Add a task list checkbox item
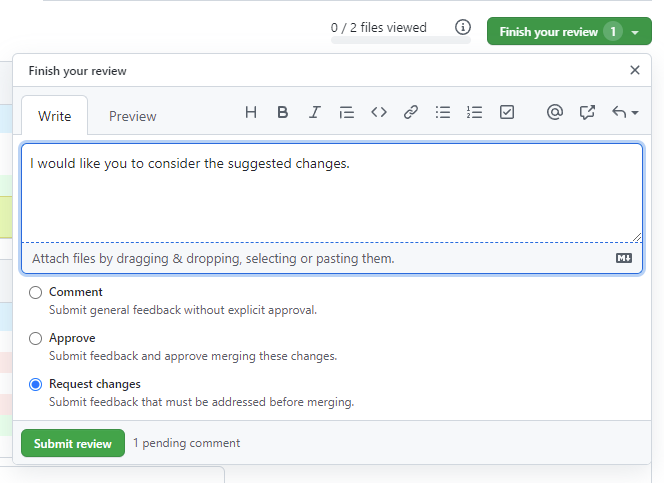Screen dimensions: 664x483 pyautogui.click(x=506, y=113)
